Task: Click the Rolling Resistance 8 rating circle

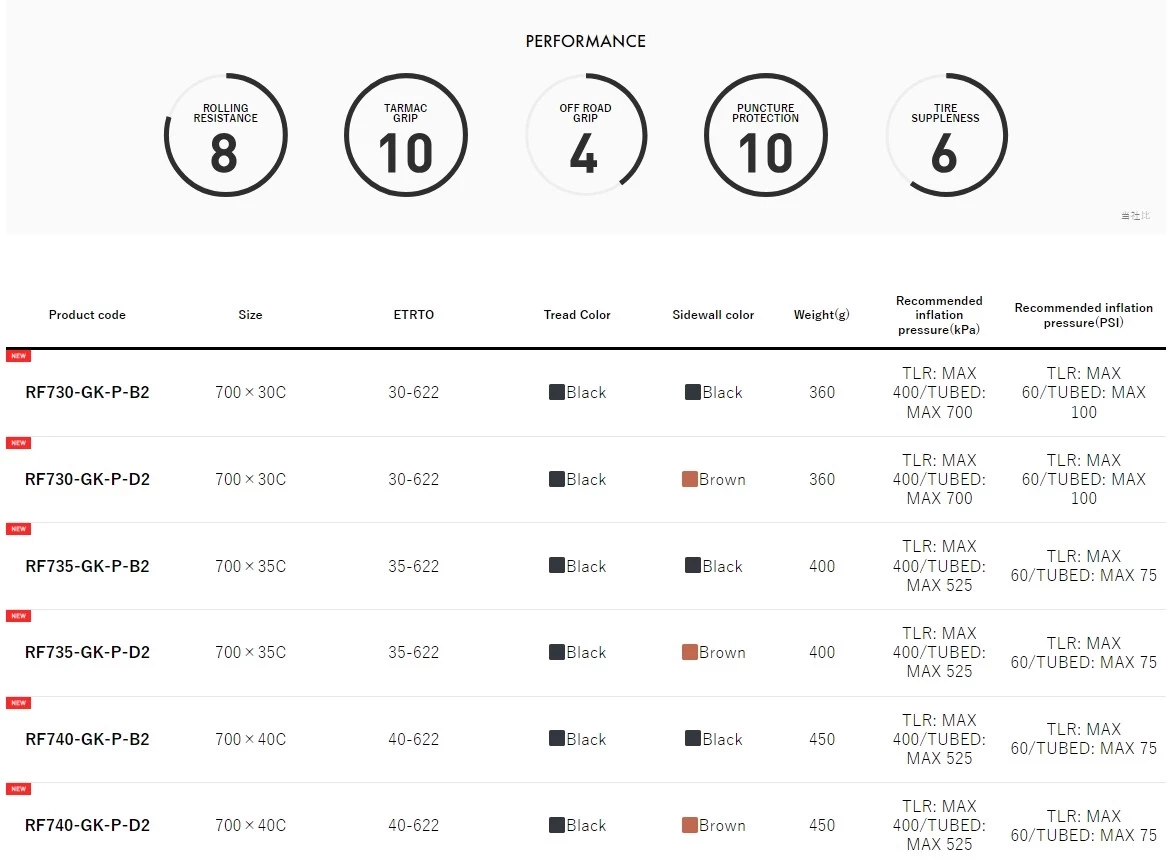Action: [225, 136]
